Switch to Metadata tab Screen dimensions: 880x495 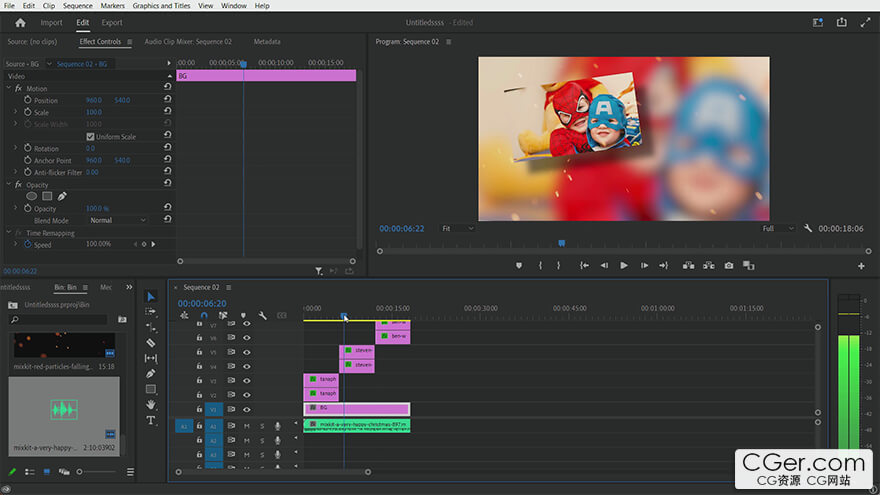[x=267, y=42]
